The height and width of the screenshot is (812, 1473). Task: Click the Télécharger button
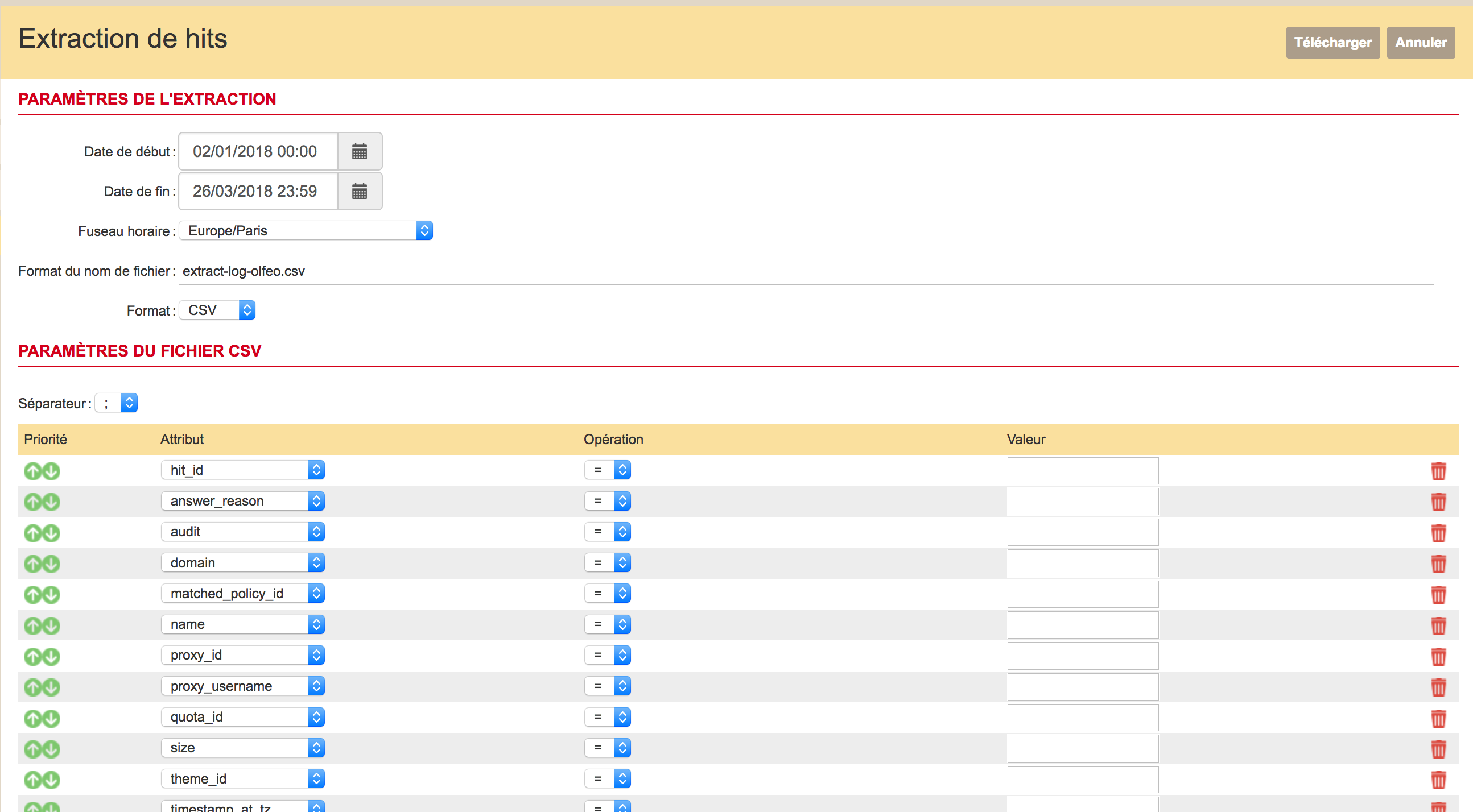click(x=1332, y=43)
